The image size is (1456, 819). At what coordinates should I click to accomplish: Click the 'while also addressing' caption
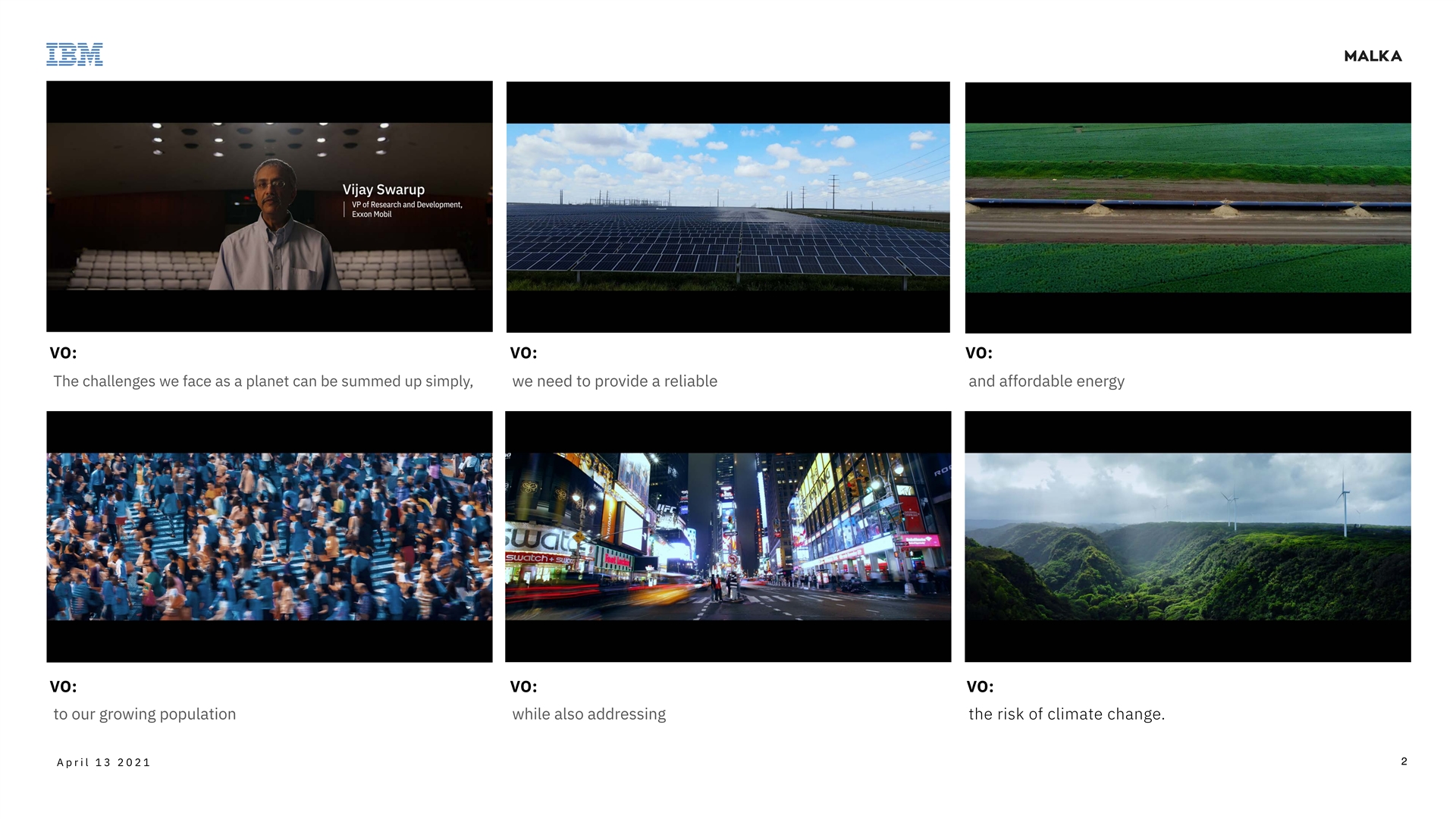pos(588,714)
